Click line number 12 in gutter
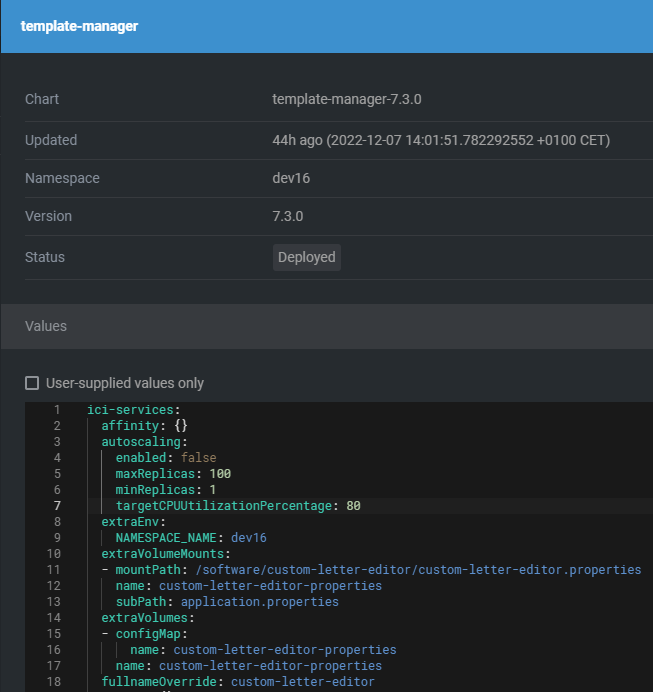Viewport: 653px width, 692px height. click(54, 586)
